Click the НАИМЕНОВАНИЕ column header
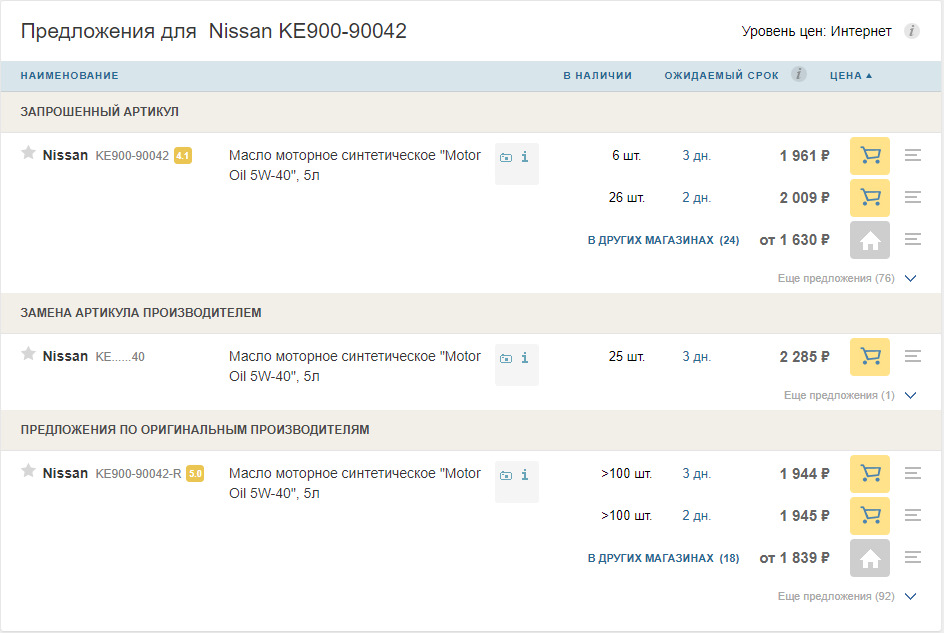Screen dimensions: 944x633 pyautogui.click(x=69, y=76)
